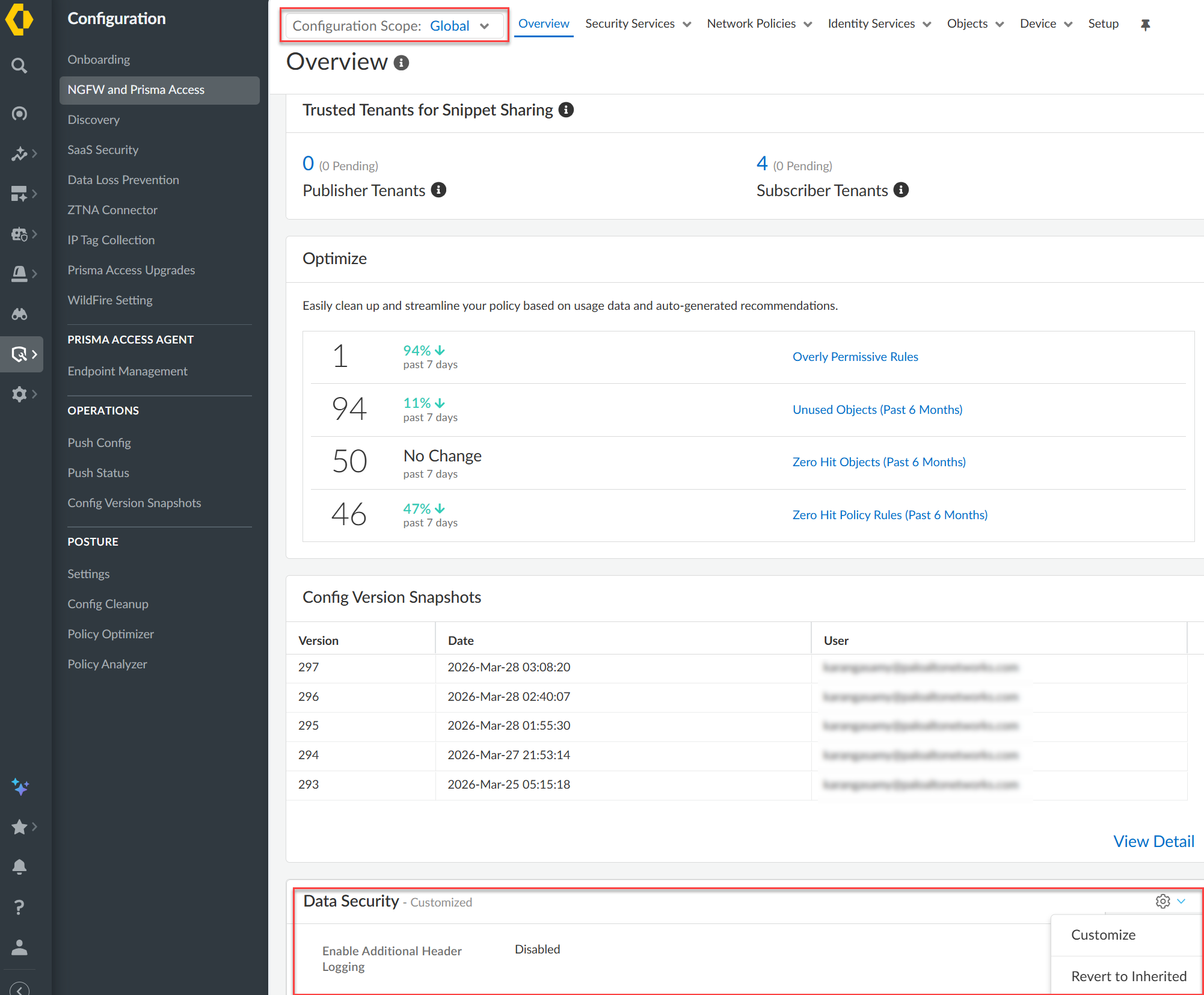Click info icon next to Subscriber Tenants
The image size is (1204, 995).
pyautogui.click(x=901, y=190)
